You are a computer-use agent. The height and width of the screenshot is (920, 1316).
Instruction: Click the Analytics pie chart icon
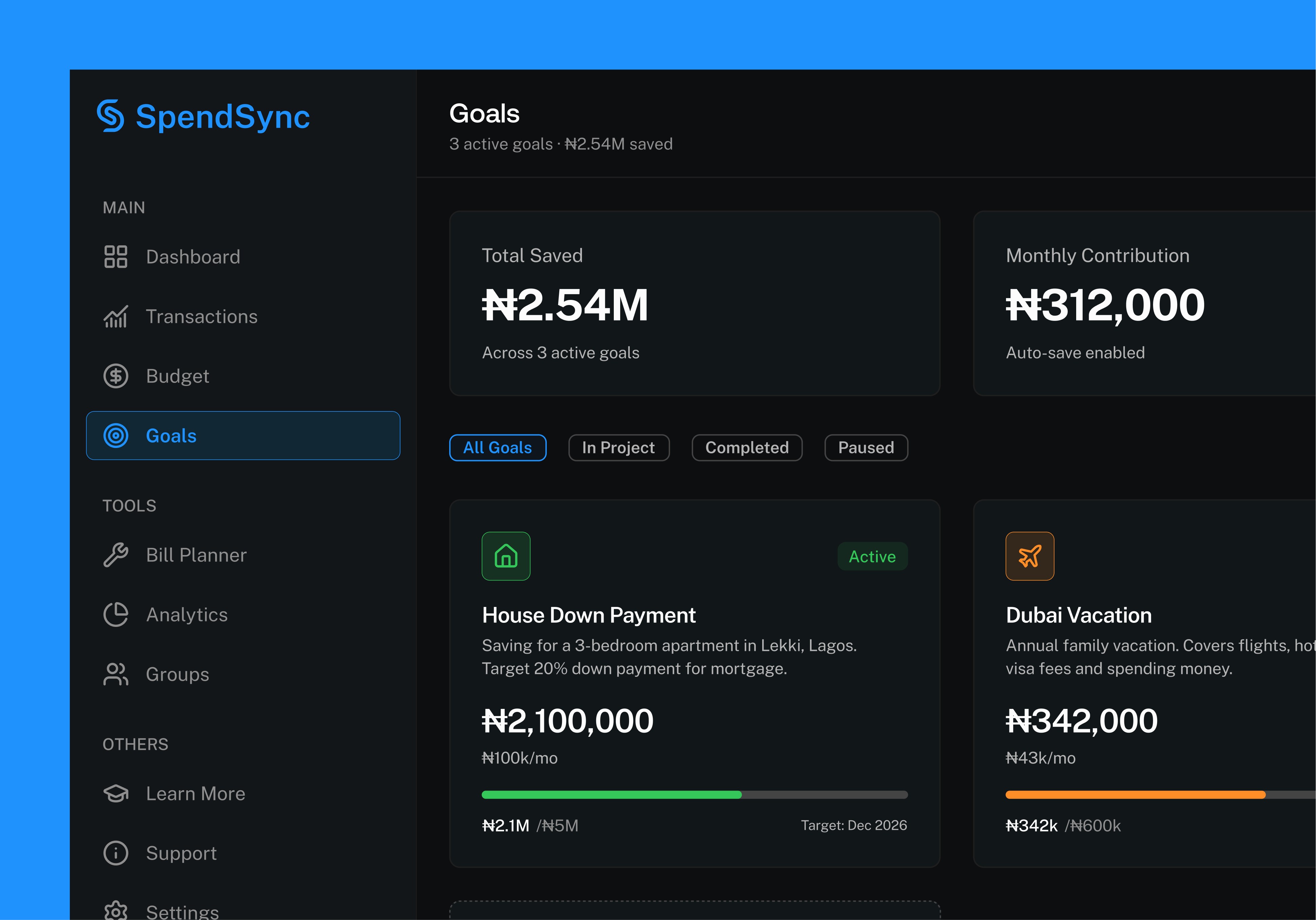coord(115,614)
